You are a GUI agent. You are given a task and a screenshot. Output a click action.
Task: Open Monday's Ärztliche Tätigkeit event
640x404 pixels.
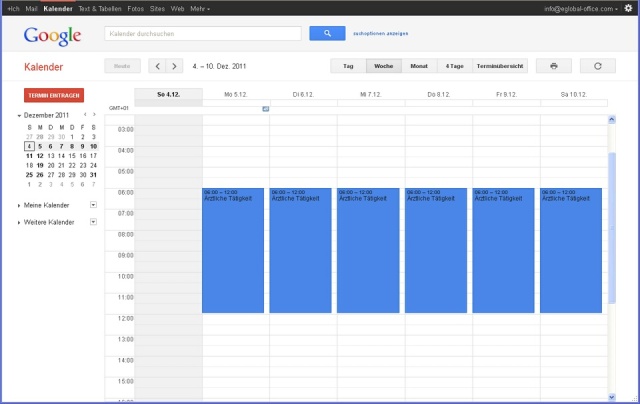[x=233, y=251]
